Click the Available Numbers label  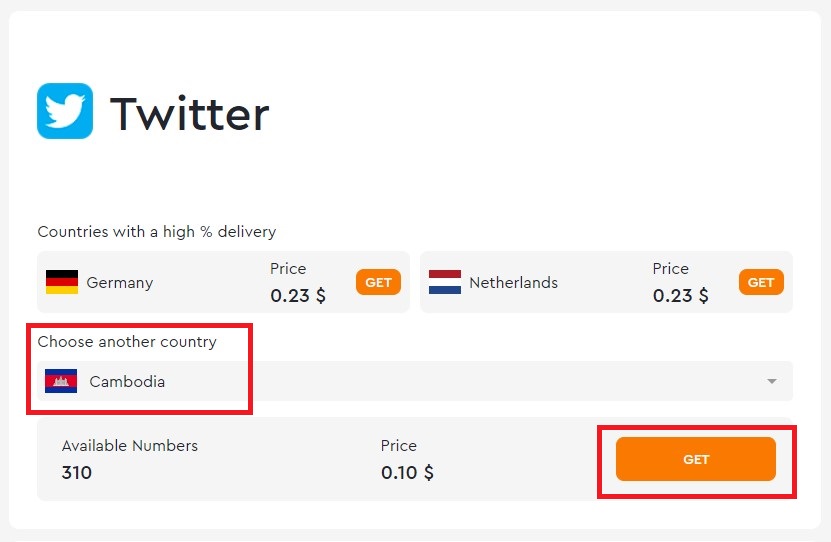click(x=130, y=446)
